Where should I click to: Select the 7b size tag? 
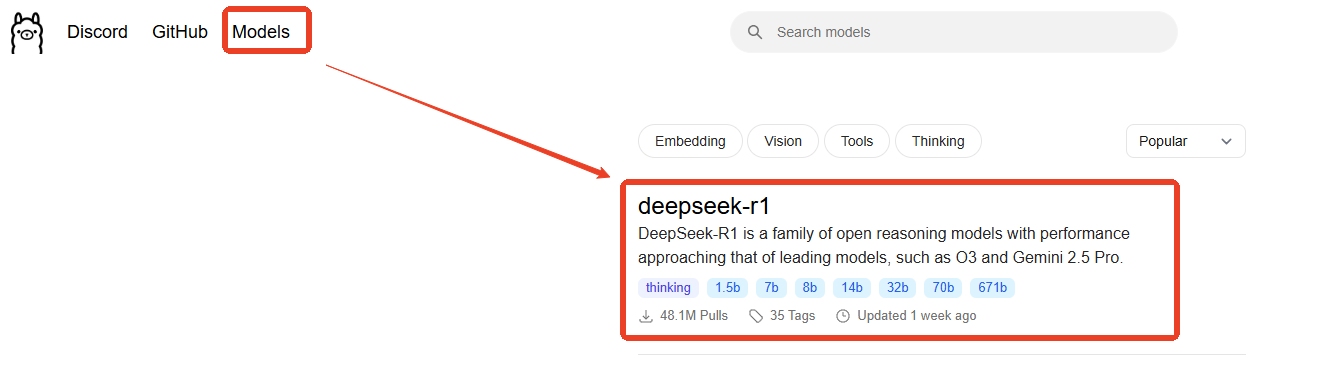pyautogui.click(x=771, y=288)
